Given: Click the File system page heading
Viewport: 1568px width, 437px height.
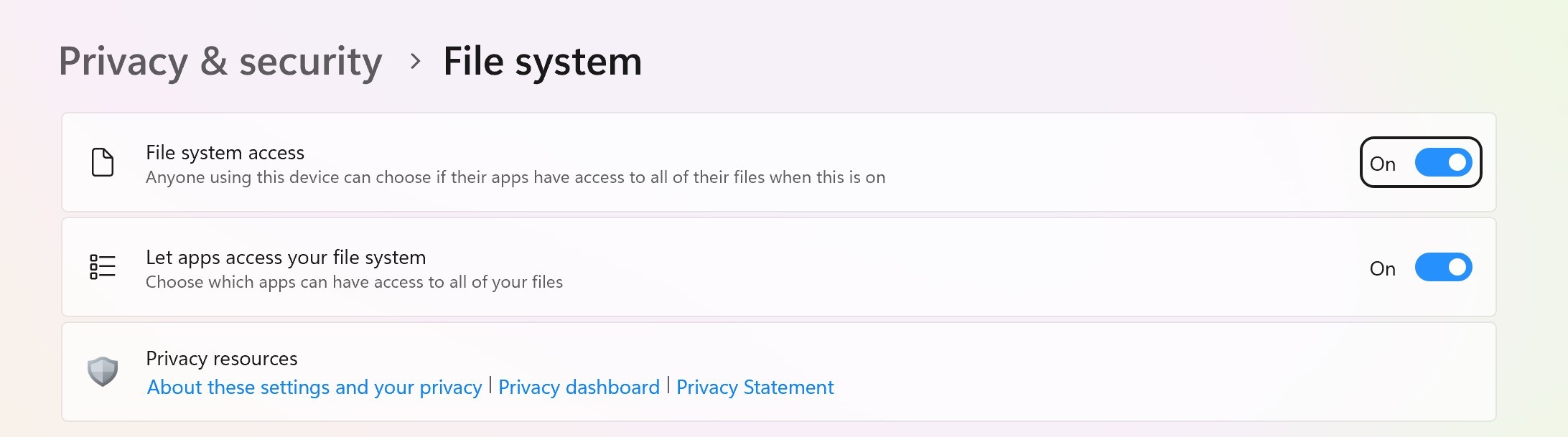Looking at the screenshot, I should [542, 62].
